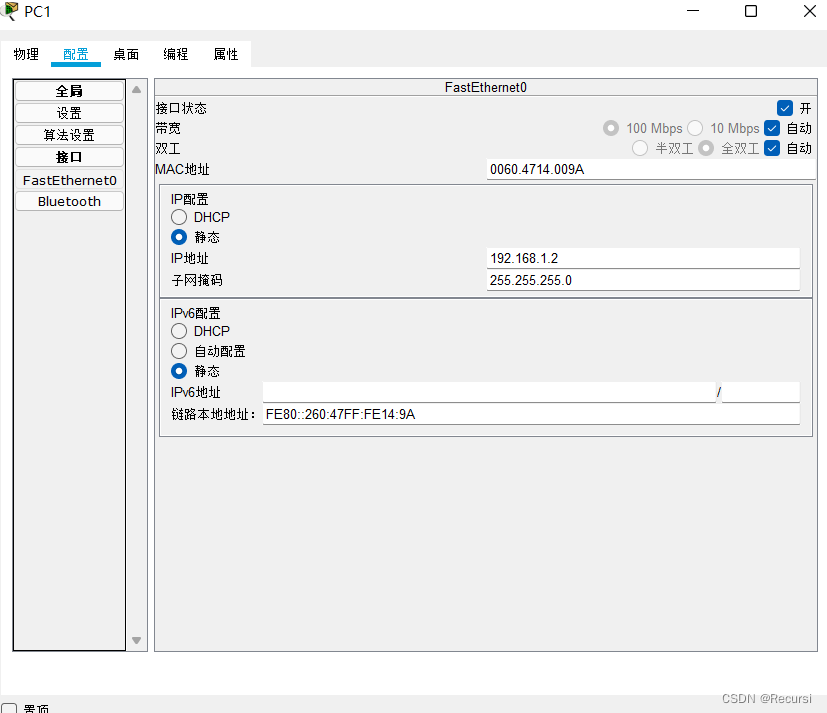Minimize the PC1 window
Screen dimensions: 827x713
[x=693, y=11]
